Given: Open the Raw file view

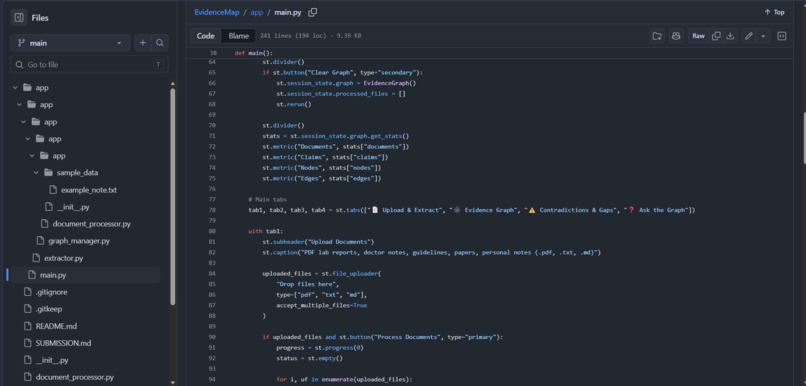Looking at the screenshot, I should [x=698, y=36].
